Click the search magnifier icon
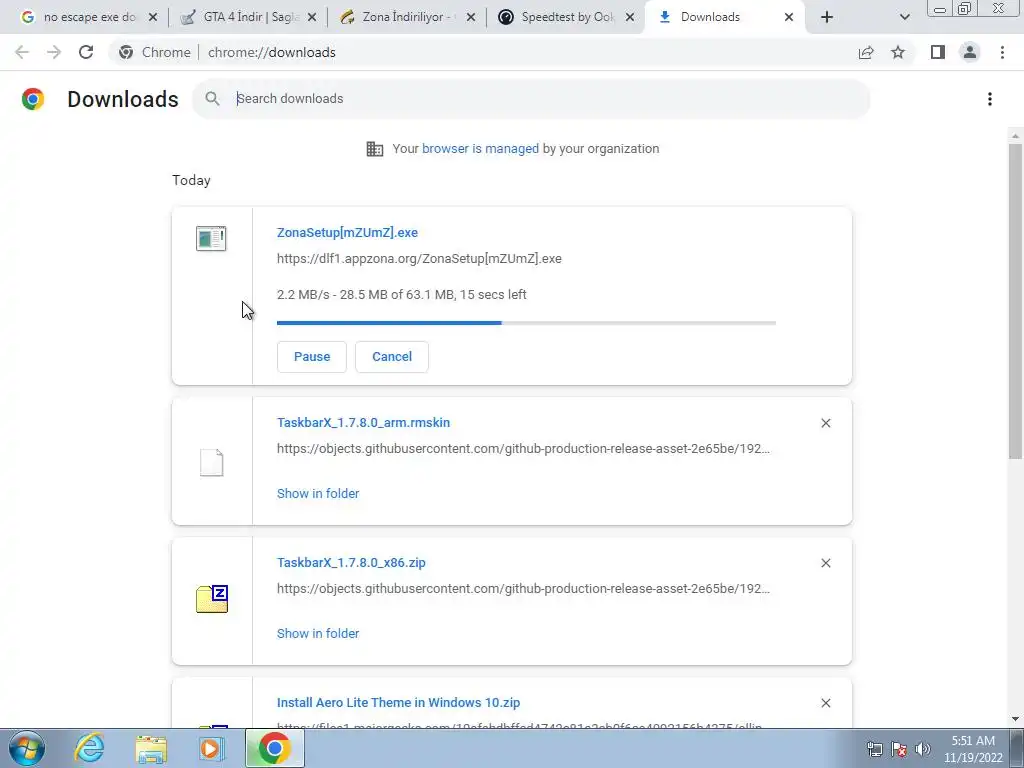 point(212,99)
